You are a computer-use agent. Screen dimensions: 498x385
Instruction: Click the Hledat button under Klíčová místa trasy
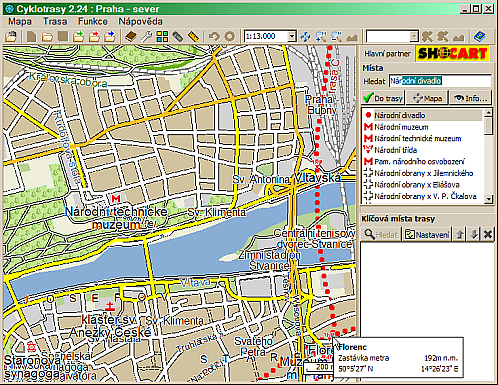point(381,235)
